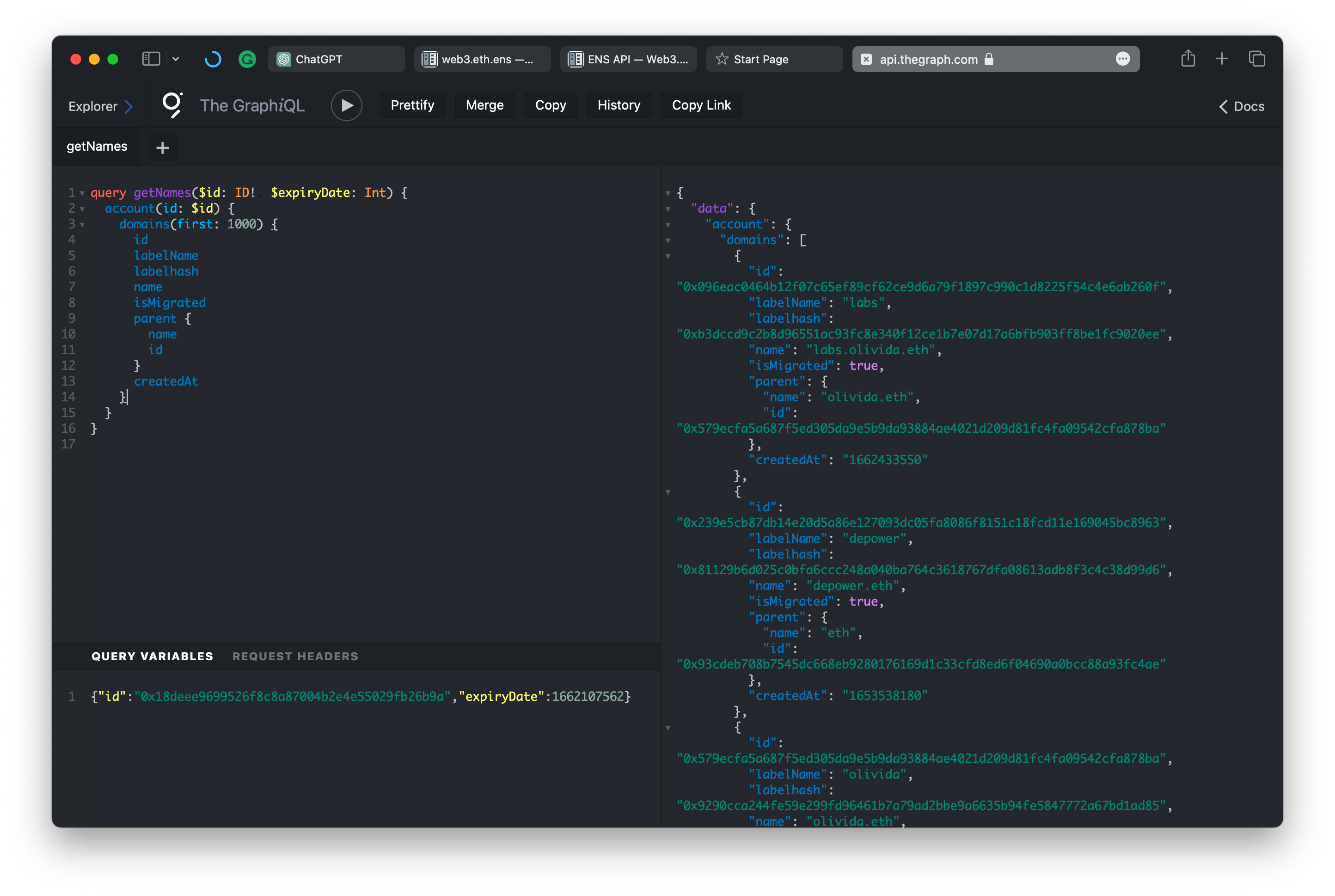
Task: Click the api.thegraph.com address field
Action: tap(995, 59)
